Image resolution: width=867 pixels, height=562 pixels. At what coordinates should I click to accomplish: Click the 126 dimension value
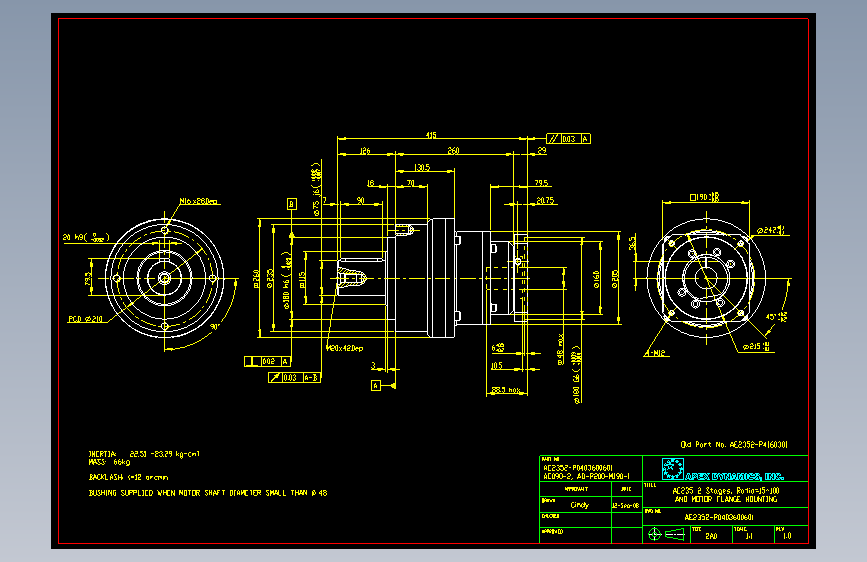pos(365,150)
